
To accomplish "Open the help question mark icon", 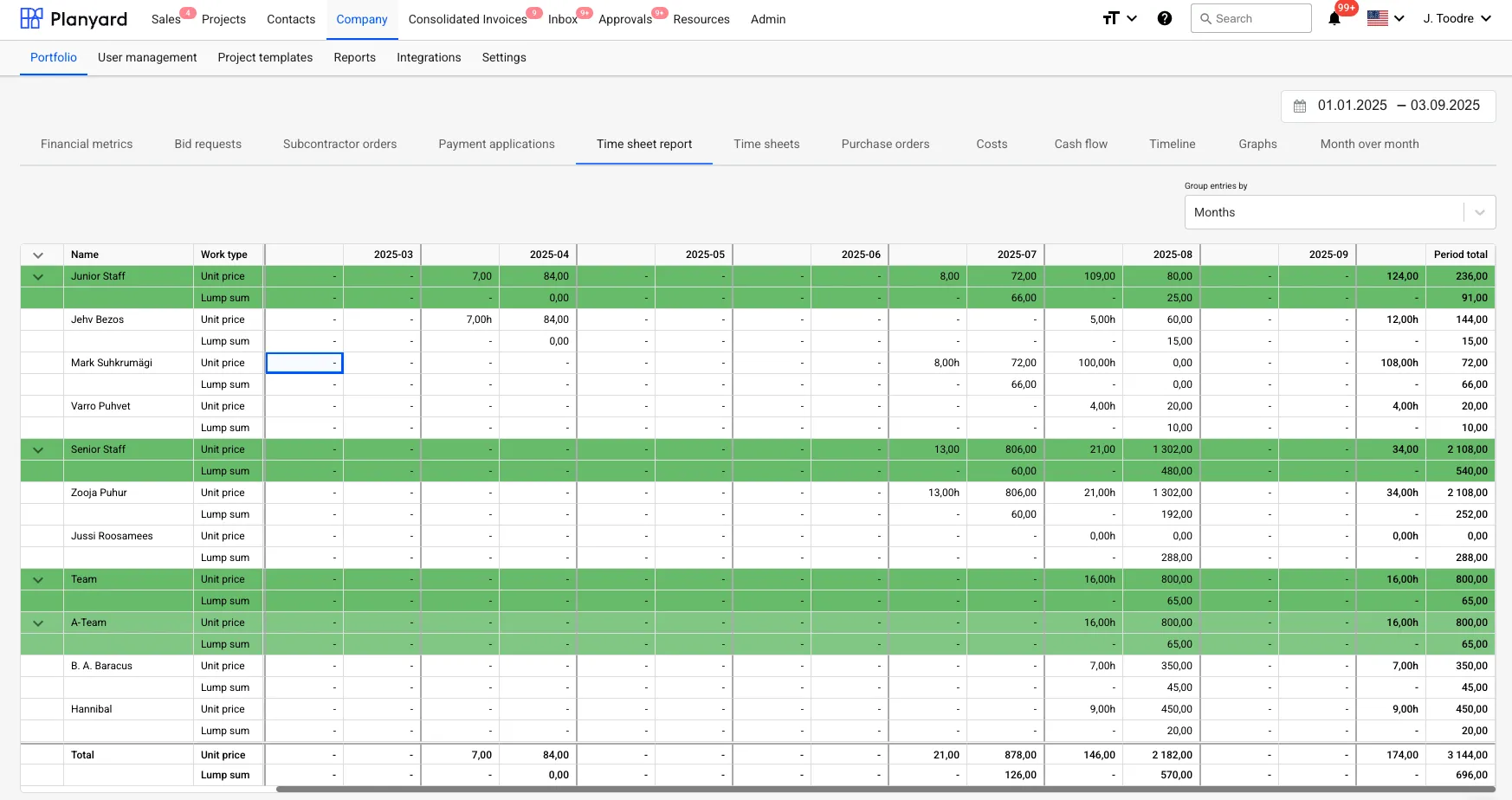I will point(1164,17).
